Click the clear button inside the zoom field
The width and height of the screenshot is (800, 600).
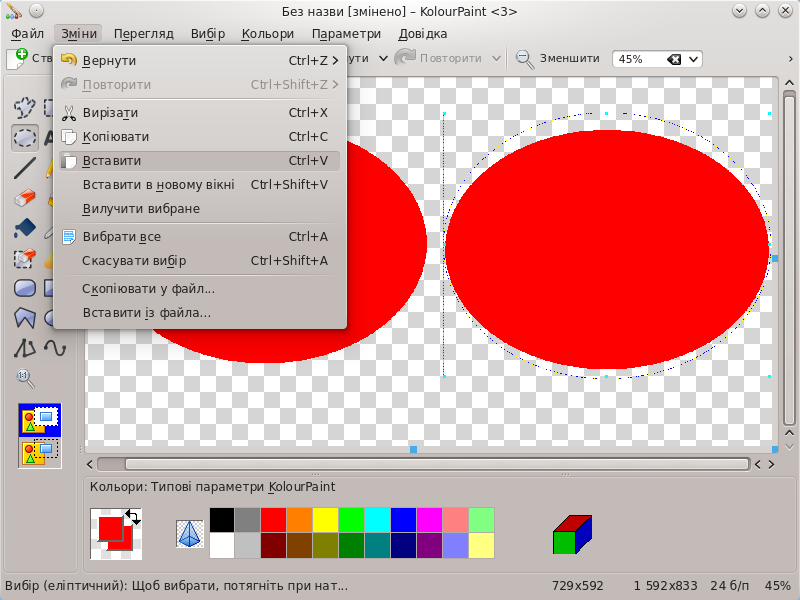tap(673, 59)
